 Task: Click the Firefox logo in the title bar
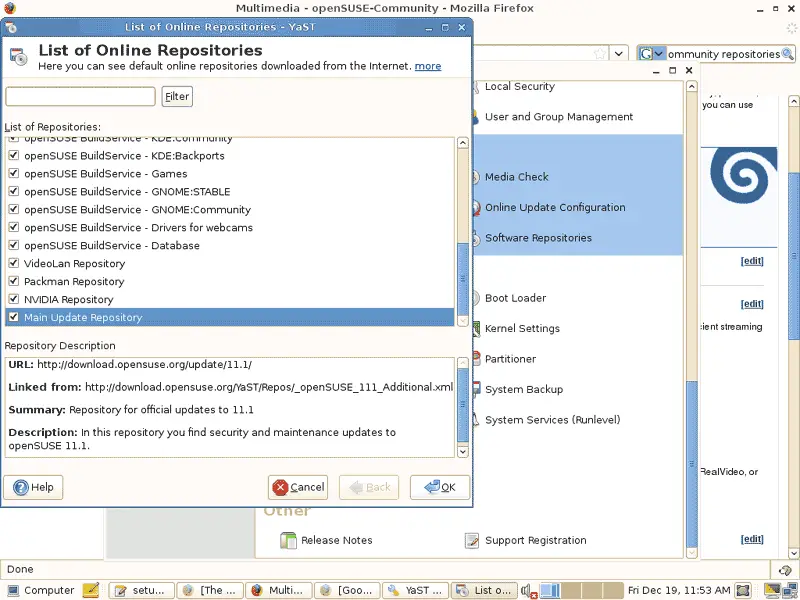pyautogui.click(x=9, y=8)
